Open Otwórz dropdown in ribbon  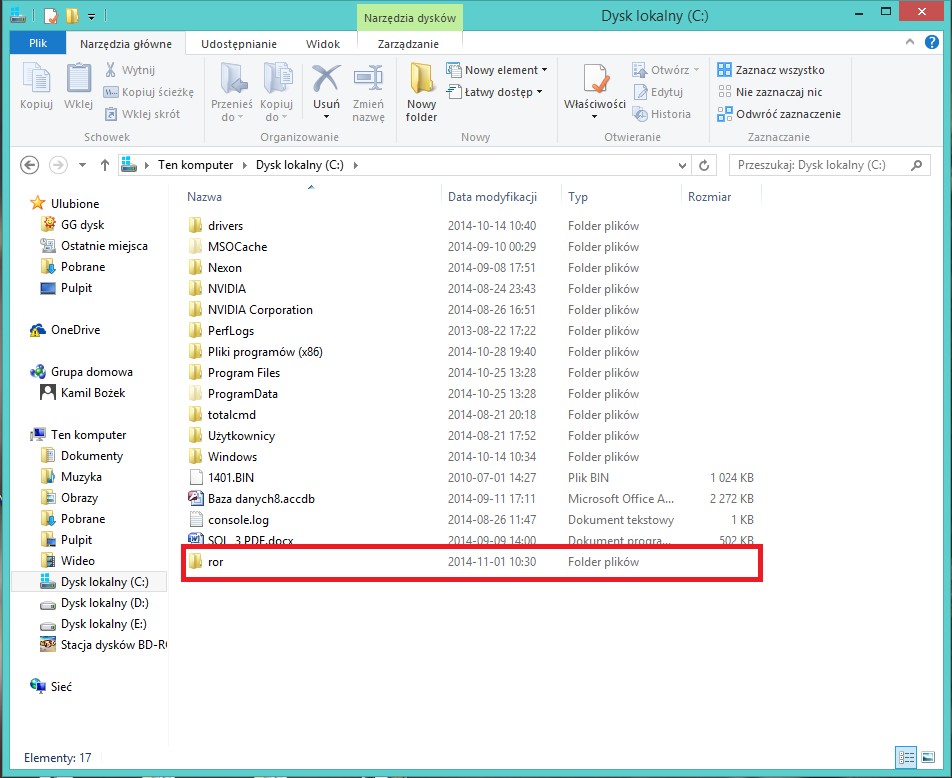[666, 70]
